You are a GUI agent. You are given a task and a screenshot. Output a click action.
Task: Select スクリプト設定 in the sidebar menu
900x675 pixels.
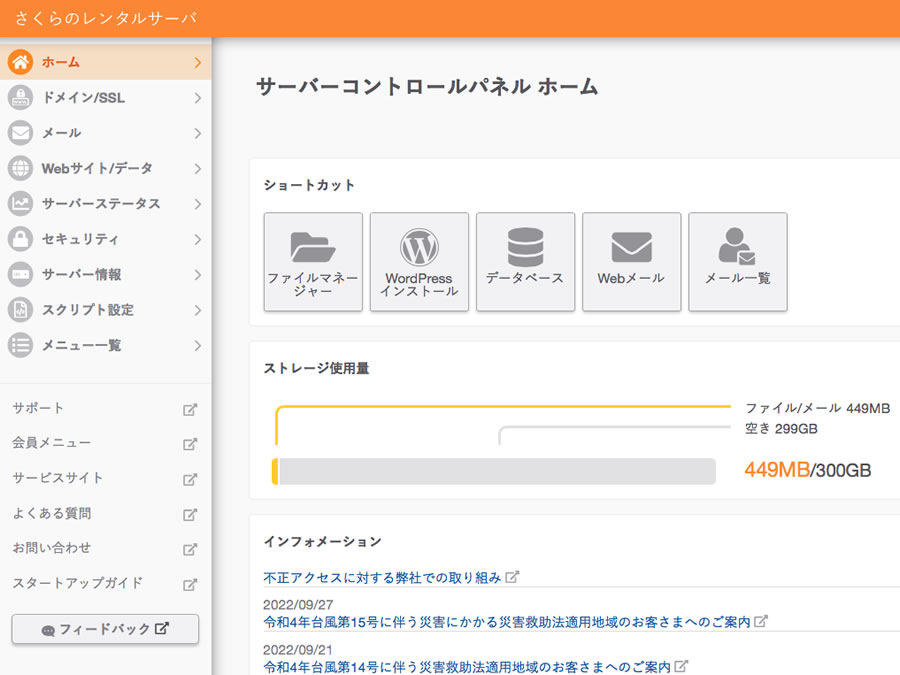click(106, 310)
